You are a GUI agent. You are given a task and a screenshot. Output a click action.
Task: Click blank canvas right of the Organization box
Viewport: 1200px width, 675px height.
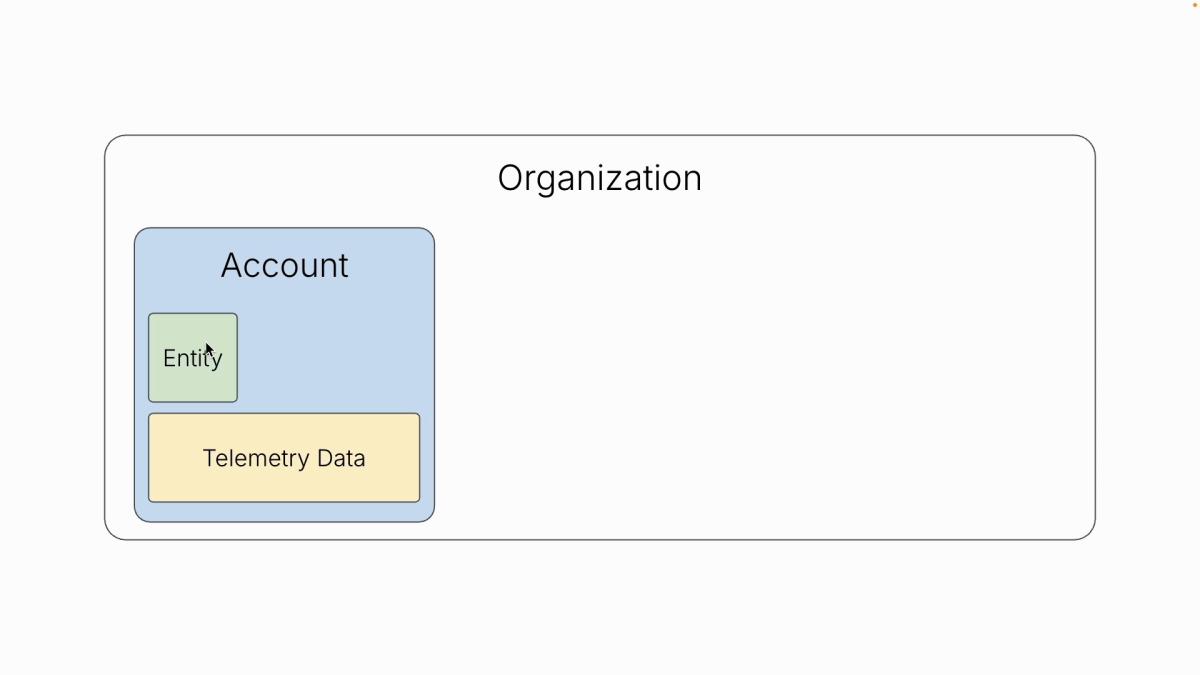tap(1148, 340)
